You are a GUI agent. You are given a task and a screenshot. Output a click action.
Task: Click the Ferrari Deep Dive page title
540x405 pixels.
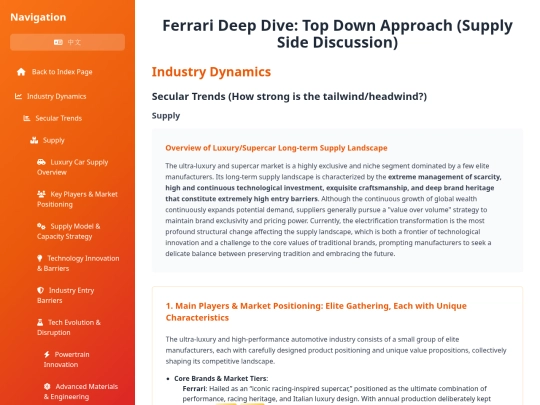point(337,34)
